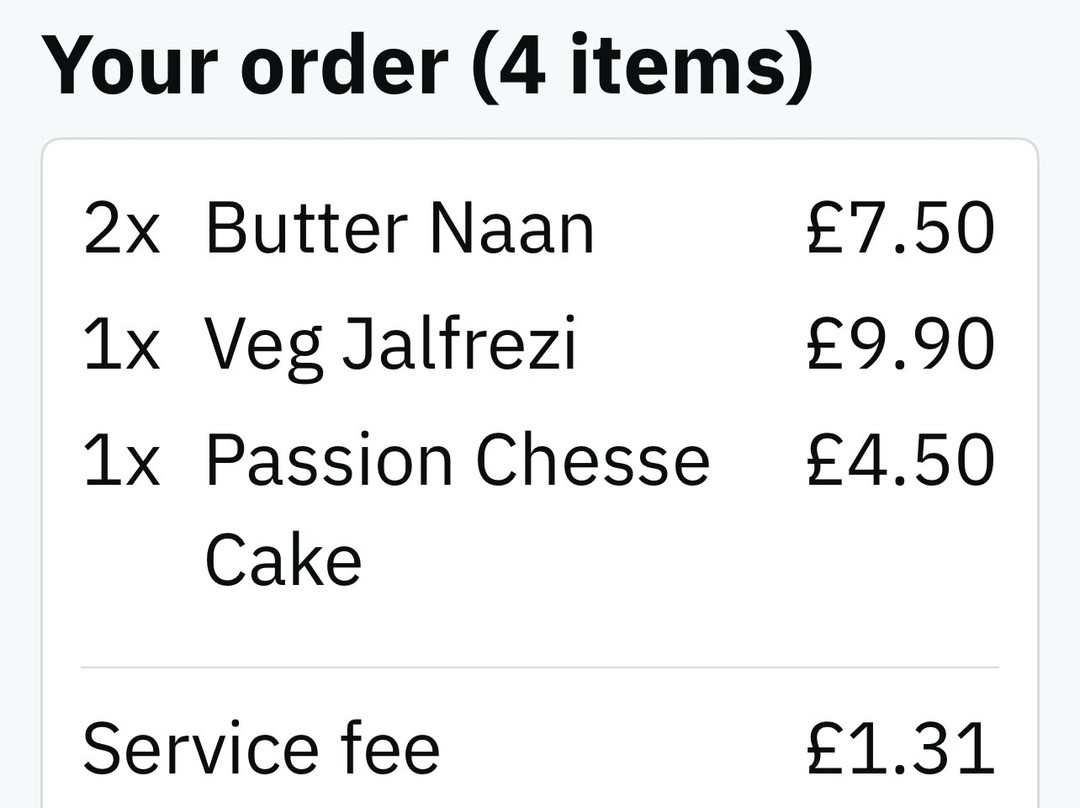Select the word "order" in the heading

point(347,65)
